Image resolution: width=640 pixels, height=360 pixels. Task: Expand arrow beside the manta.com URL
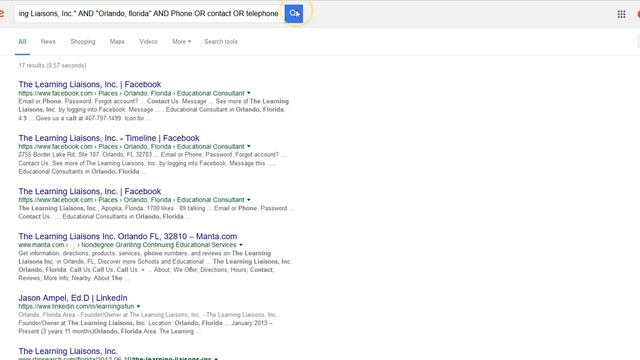coord(241,245)
